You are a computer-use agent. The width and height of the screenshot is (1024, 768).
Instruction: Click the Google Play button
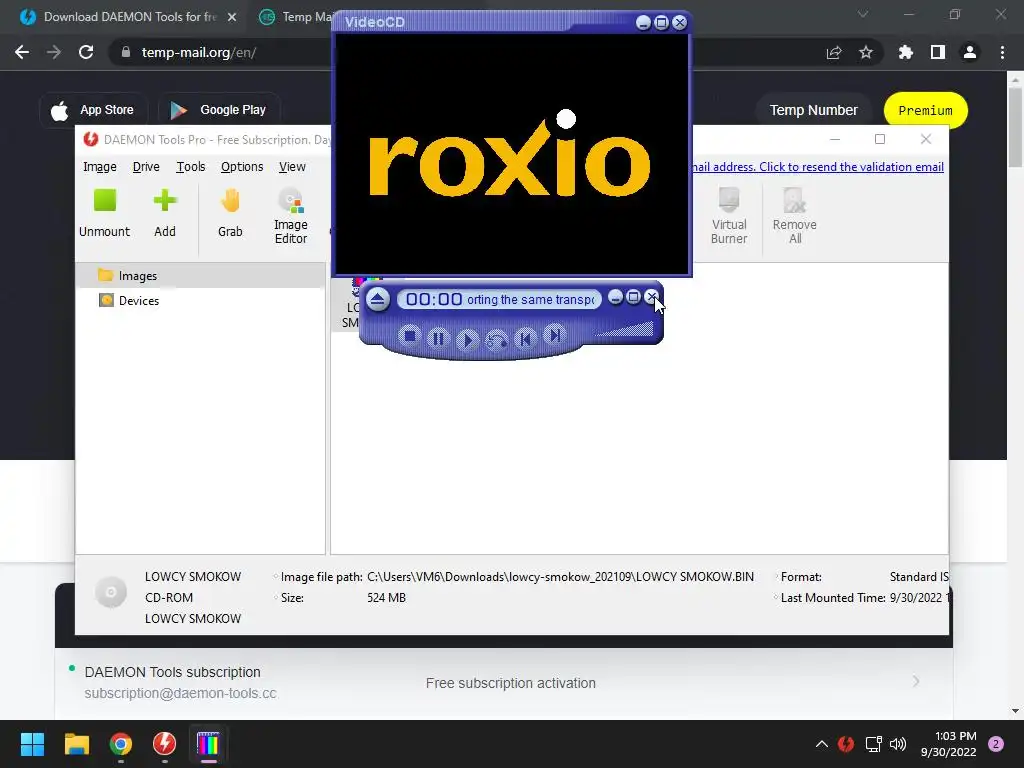point(219,110)
